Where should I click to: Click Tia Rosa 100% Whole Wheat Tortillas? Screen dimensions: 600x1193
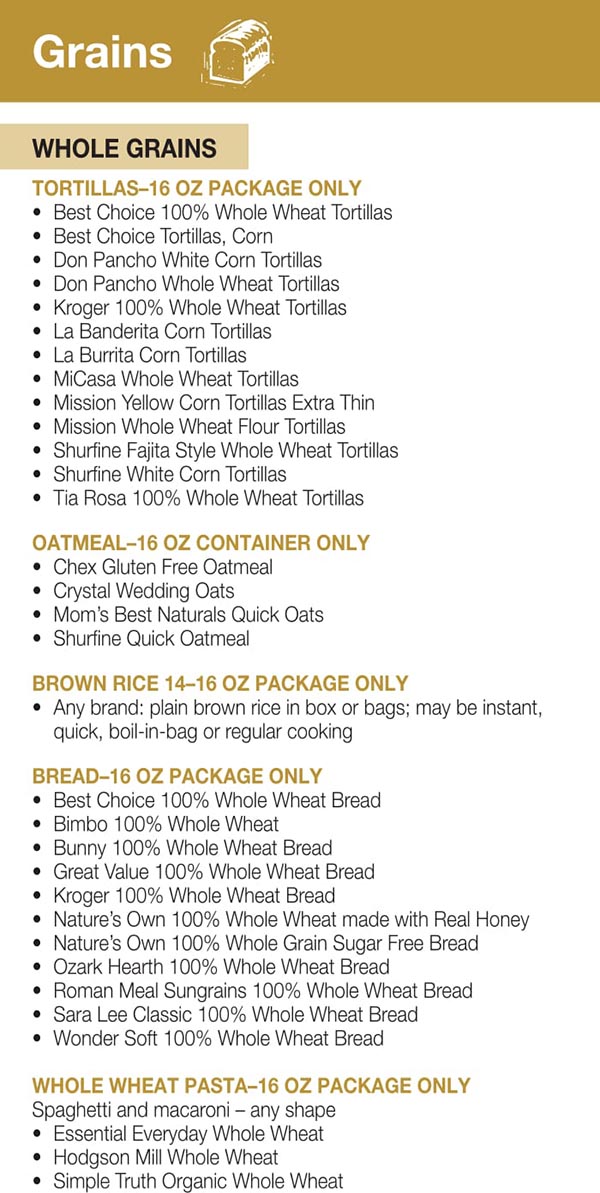[208, 498]
